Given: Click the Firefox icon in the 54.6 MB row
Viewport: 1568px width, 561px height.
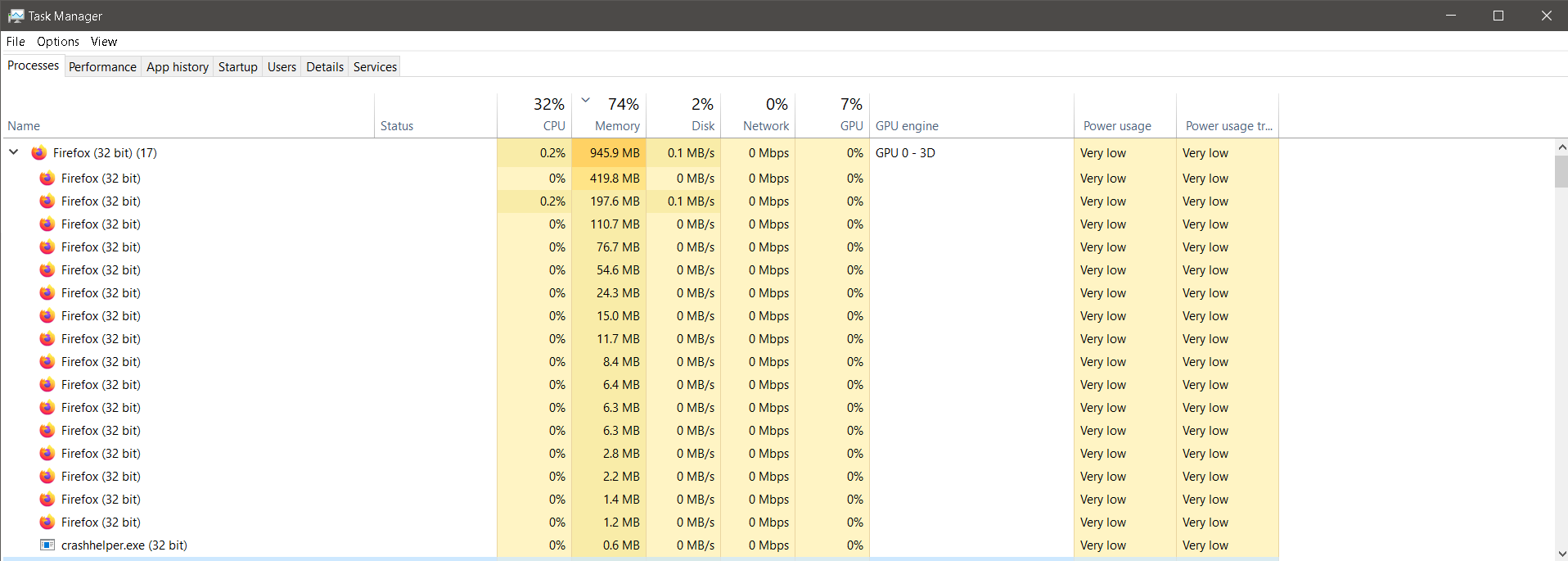Looking at the screenshot, I should pos(47,269).
